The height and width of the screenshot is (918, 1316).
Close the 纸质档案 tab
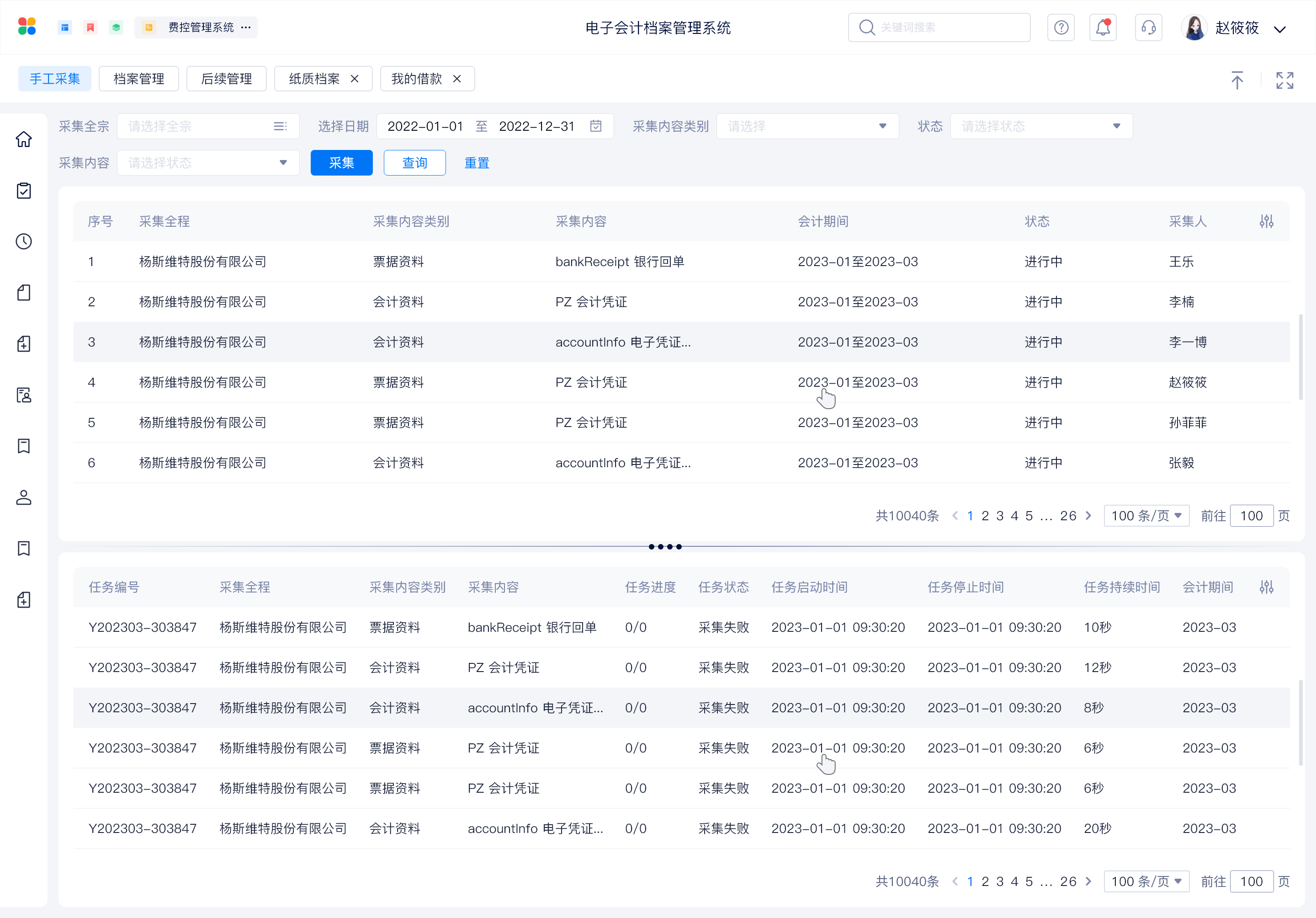[355, 79]
